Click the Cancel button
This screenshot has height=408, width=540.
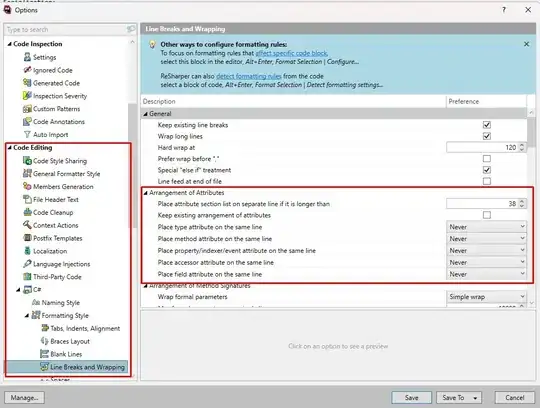tap(515, 398)
